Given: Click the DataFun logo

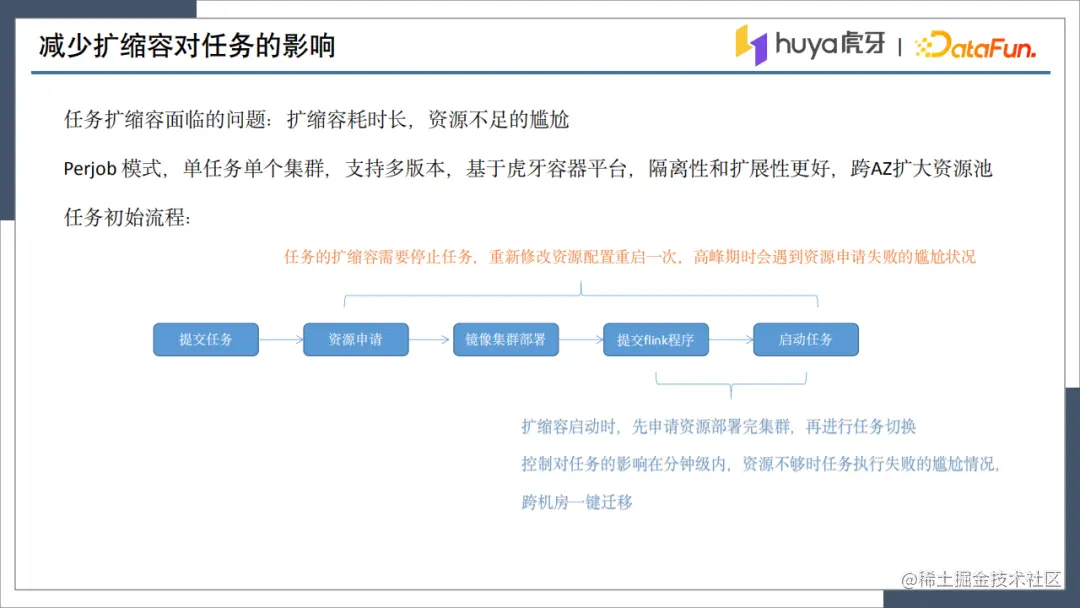Looking at the screenshot, I should (975, 45).
